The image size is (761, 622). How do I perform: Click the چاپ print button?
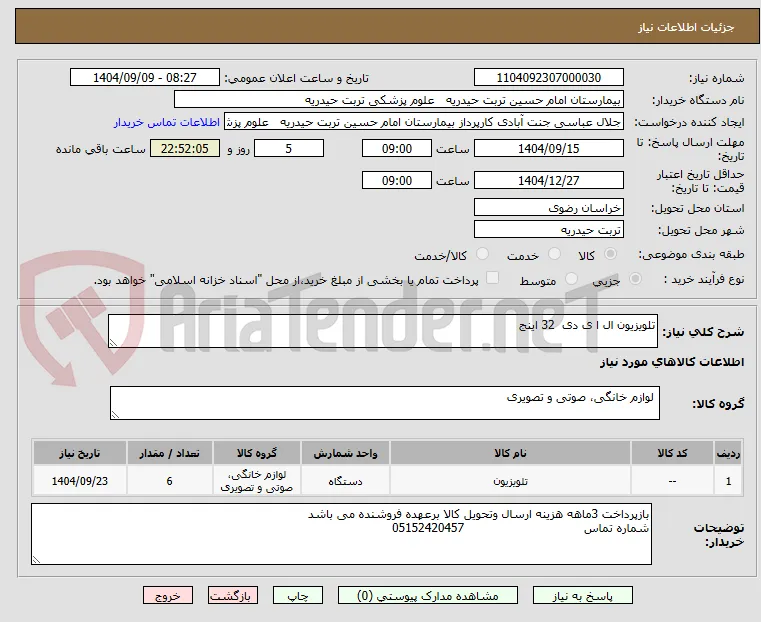pyautogui.click(x=298, y=596)
